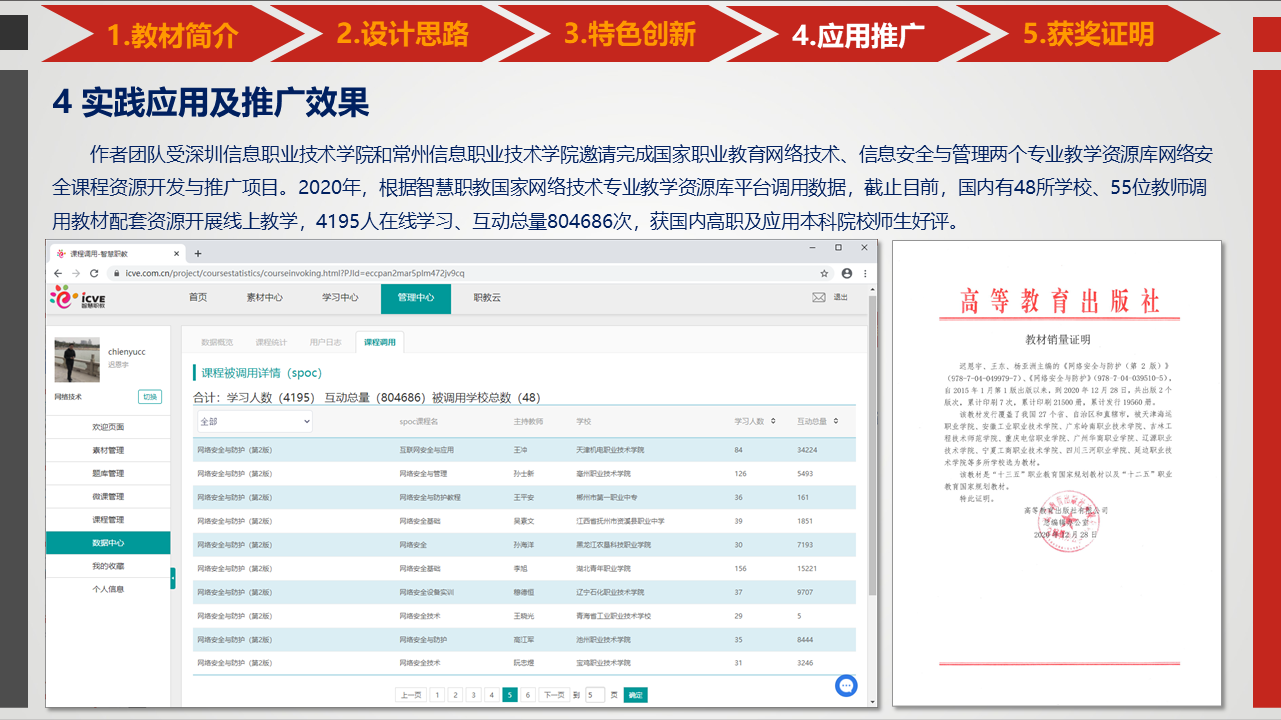Select 数据中心 in the sidebar

click(x=108, y=542)
